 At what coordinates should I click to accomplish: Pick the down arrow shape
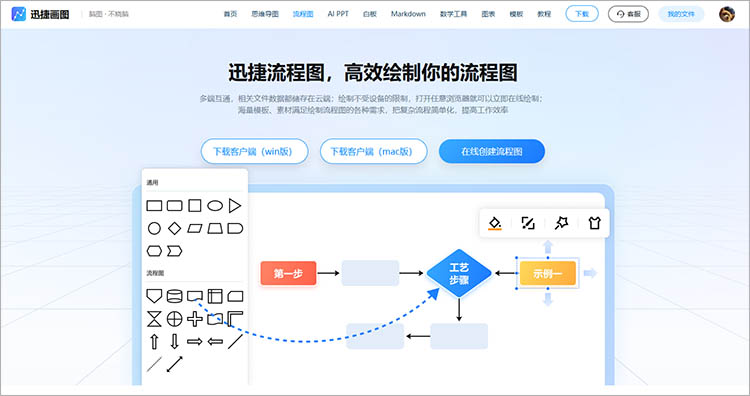point(175,341)
